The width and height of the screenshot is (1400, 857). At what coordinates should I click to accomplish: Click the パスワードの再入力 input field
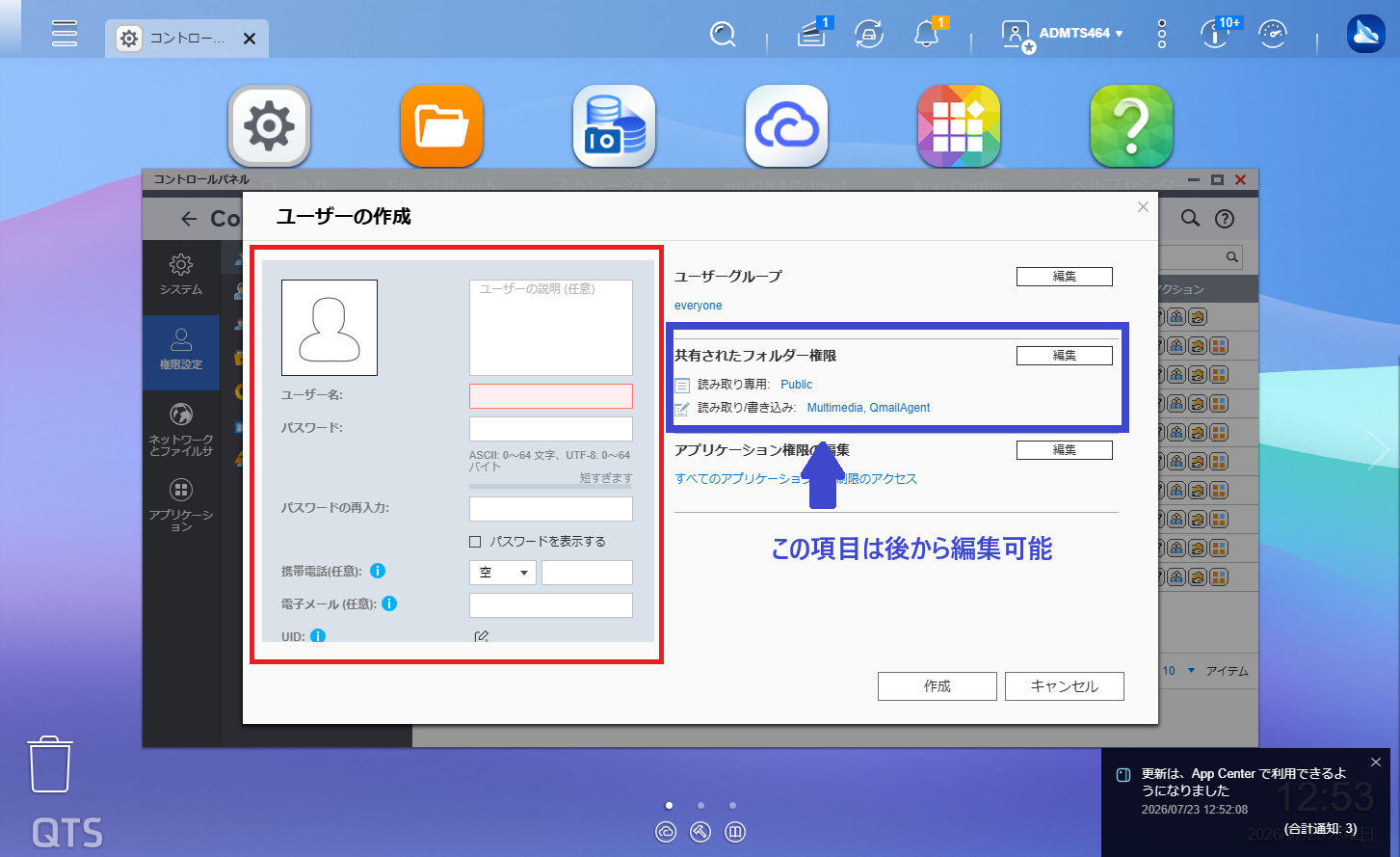[551, 509]
